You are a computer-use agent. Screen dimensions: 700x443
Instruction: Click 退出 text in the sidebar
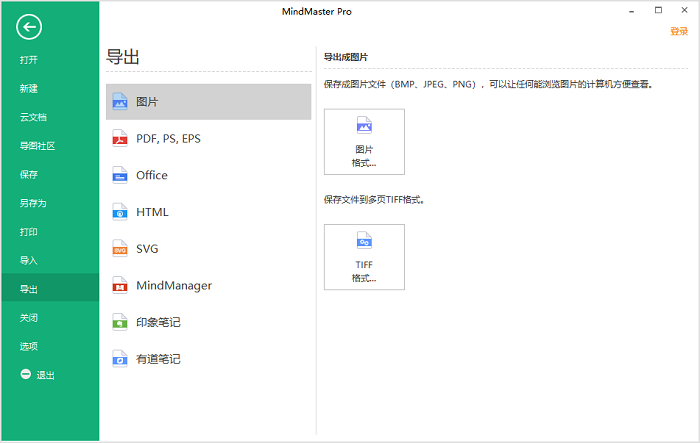coord(46,375)
